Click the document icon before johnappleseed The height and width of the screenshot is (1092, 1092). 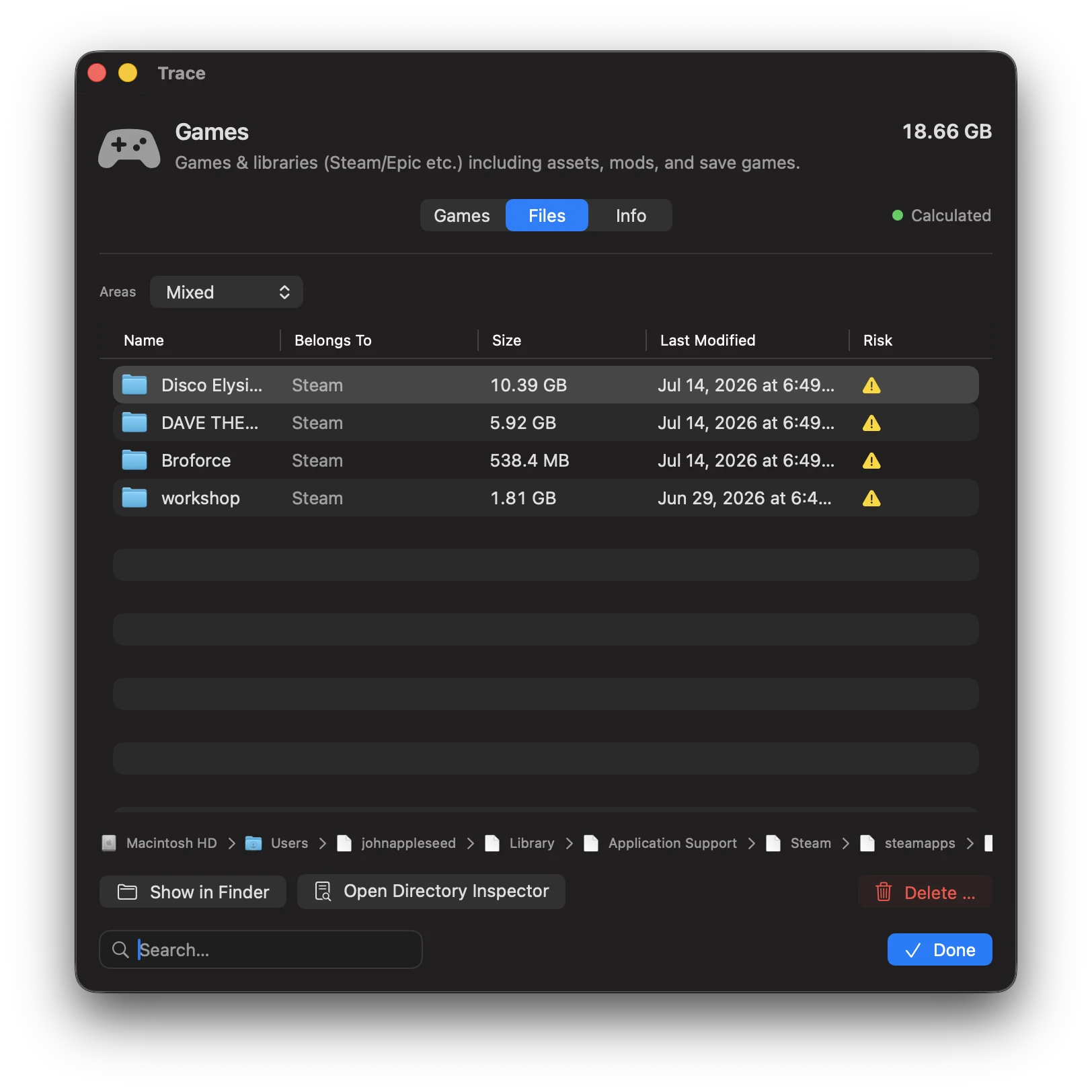[x=344, y=843]
